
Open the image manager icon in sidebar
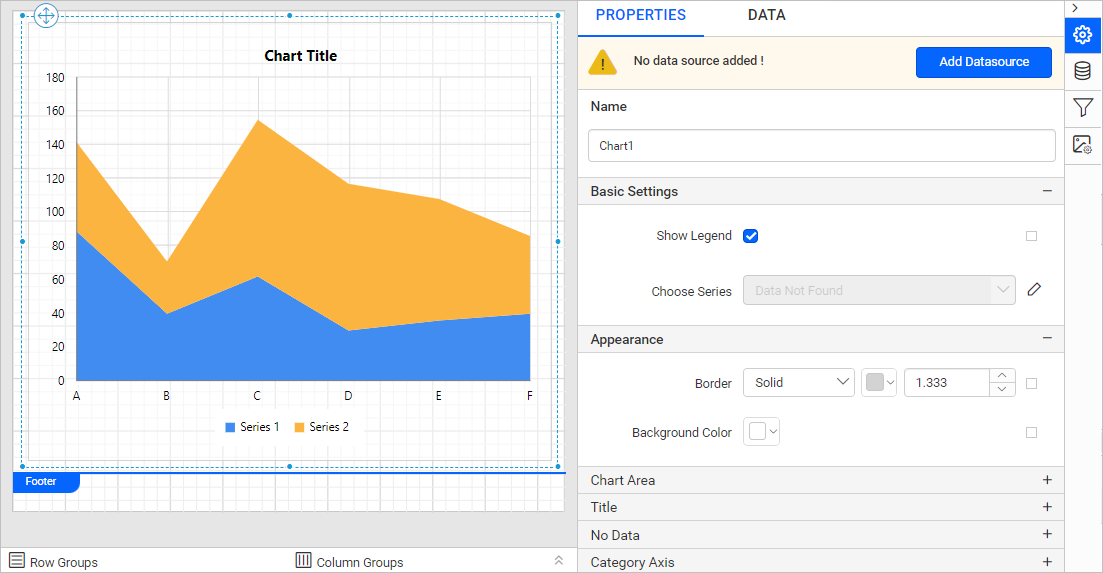1082,145
